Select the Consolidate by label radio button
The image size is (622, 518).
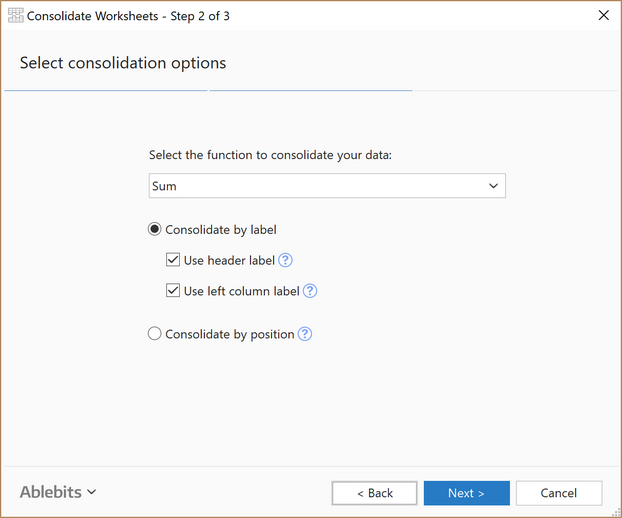coord(154,229)
